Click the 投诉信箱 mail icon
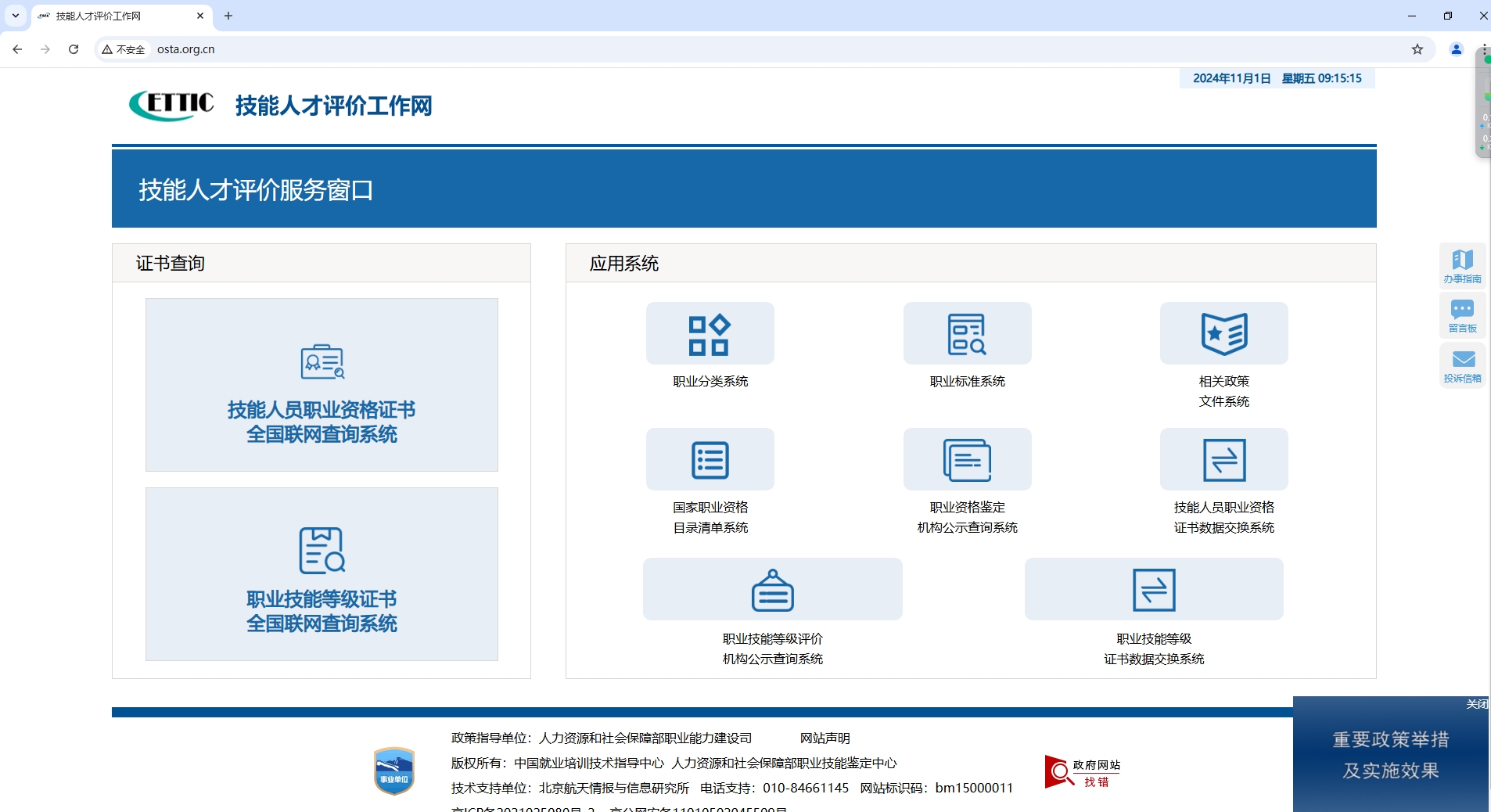 [1462, 365]
